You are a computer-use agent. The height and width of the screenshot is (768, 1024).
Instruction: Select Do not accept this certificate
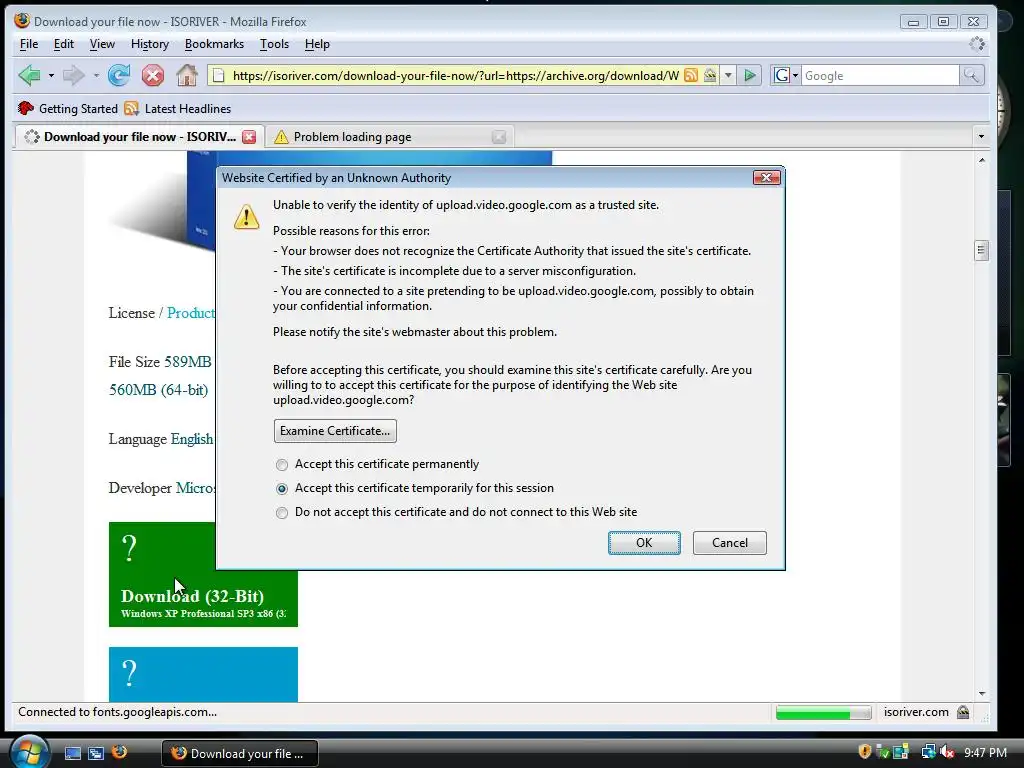(281, 513)
